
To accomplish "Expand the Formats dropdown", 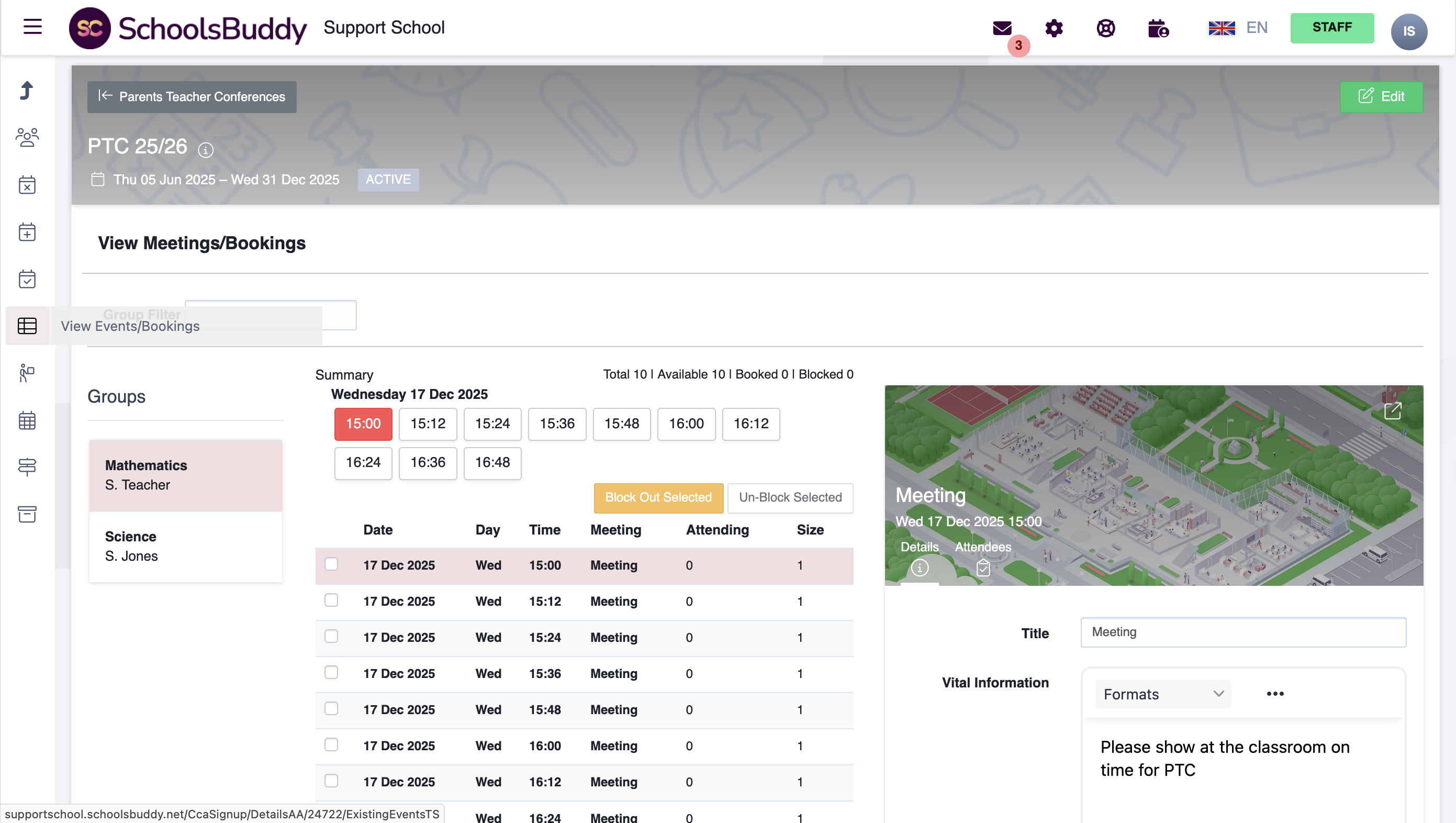I will point(1162,694).
